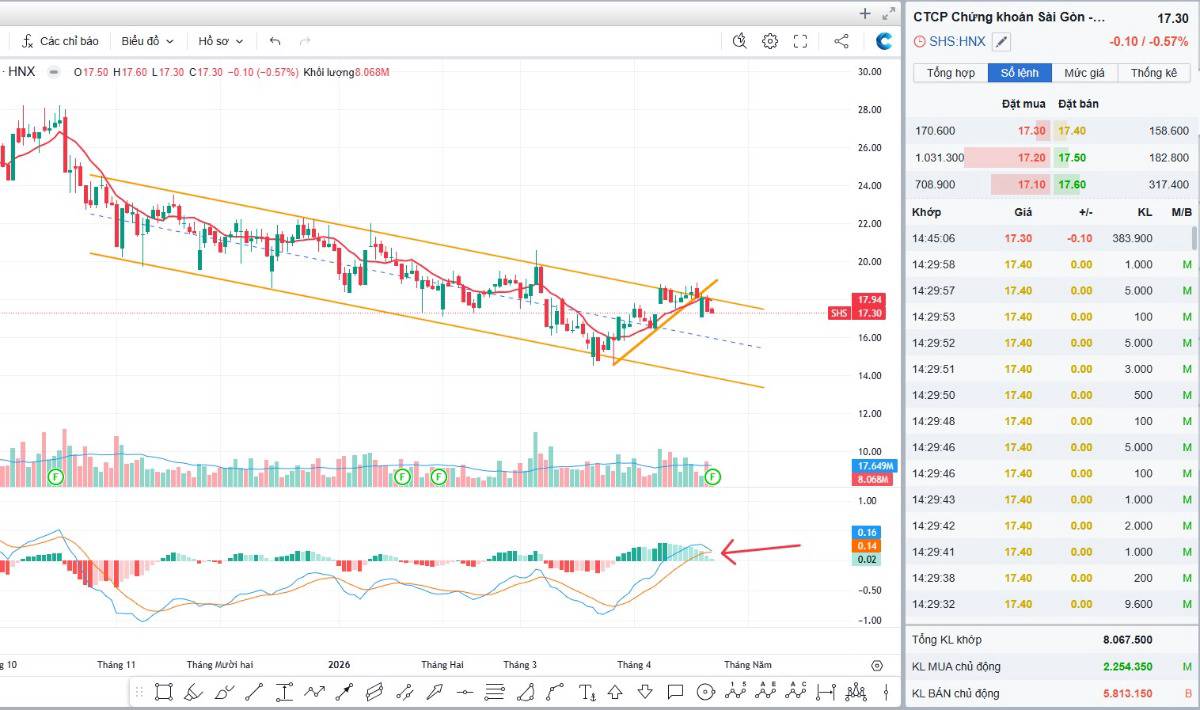
Task: Open the quick search magnifier icon
Action: click(x=739, y=41)
